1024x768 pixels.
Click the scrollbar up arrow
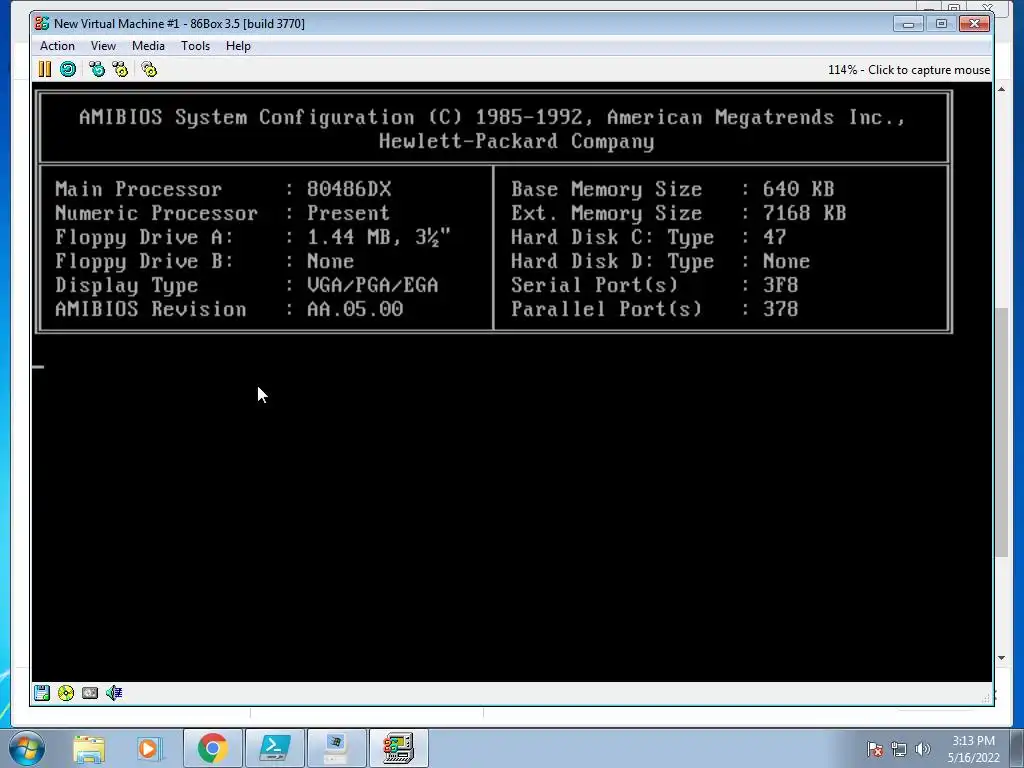coord(1002,89)
